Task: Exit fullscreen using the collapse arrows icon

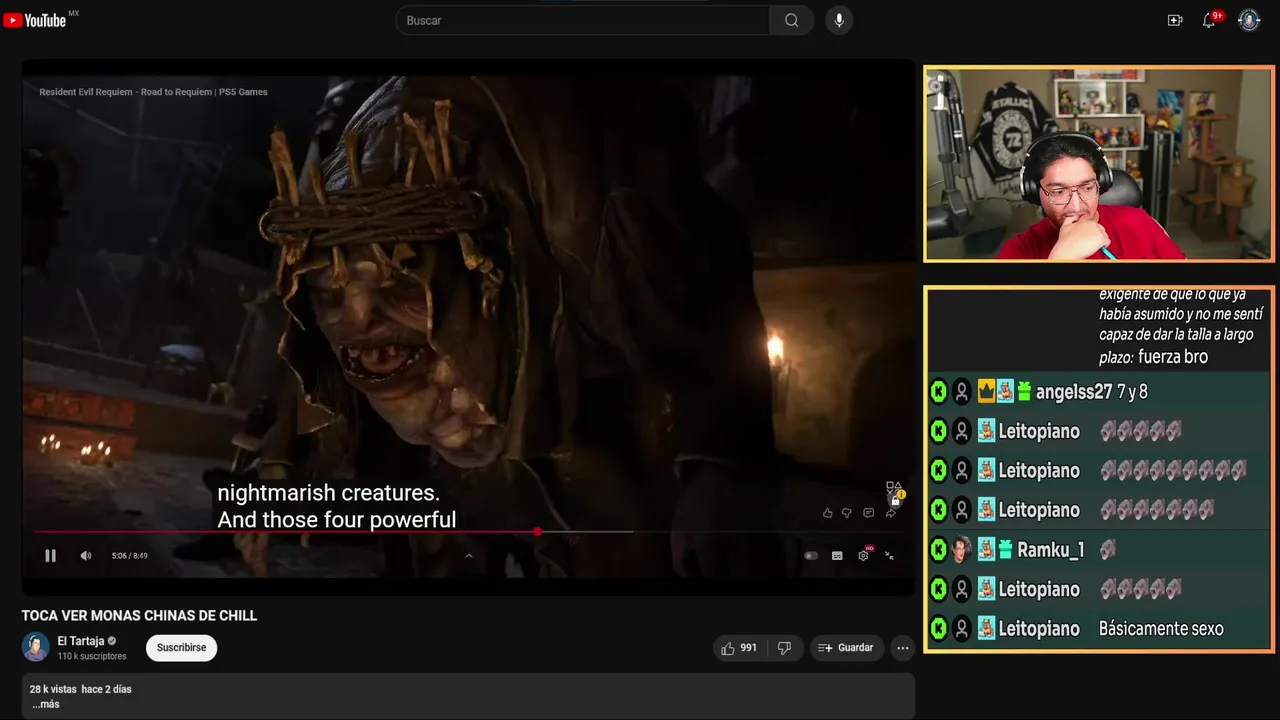Action: [889, 556]
